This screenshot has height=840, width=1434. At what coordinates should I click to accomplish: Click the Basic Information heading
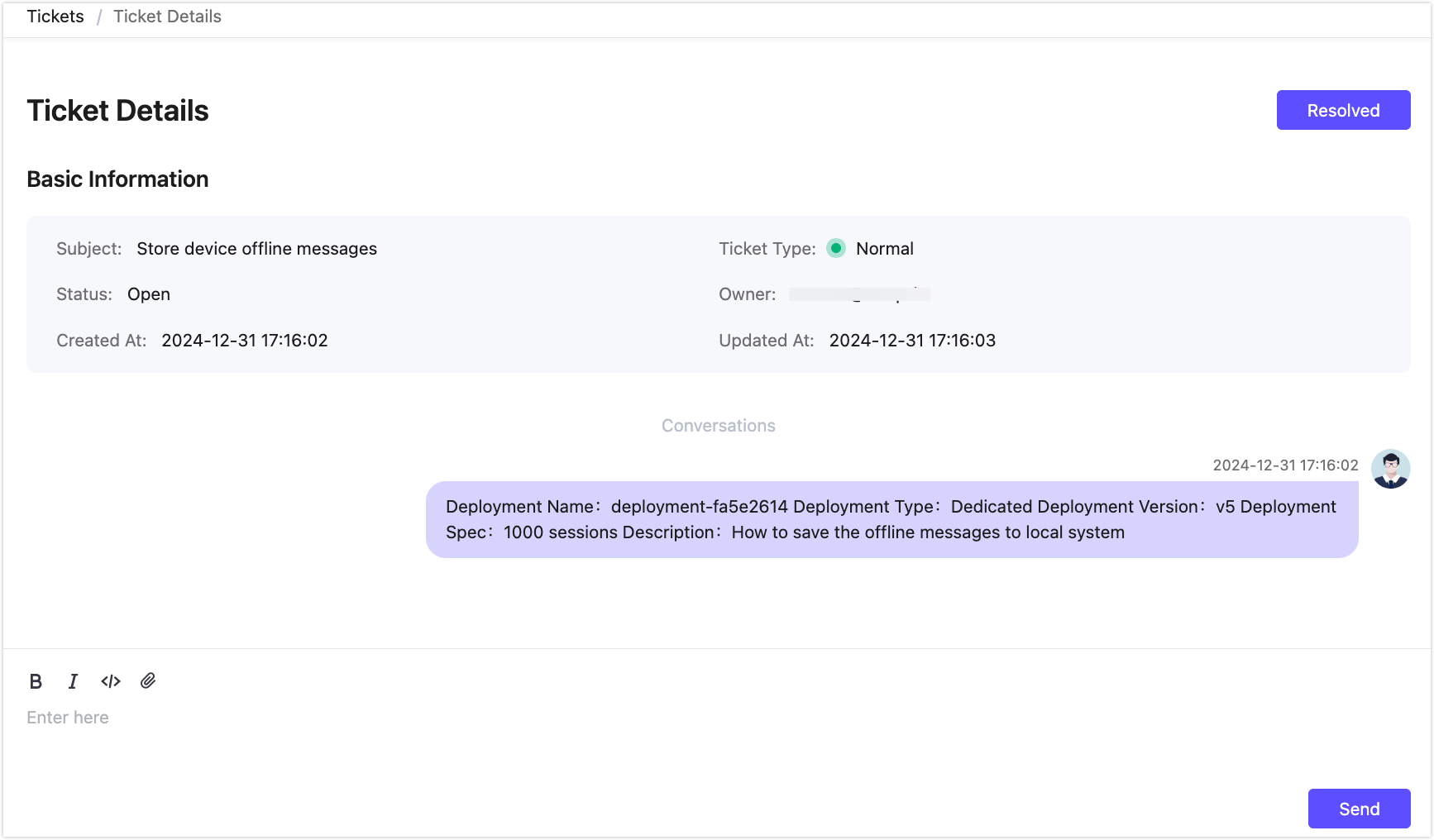coord(117,179)
